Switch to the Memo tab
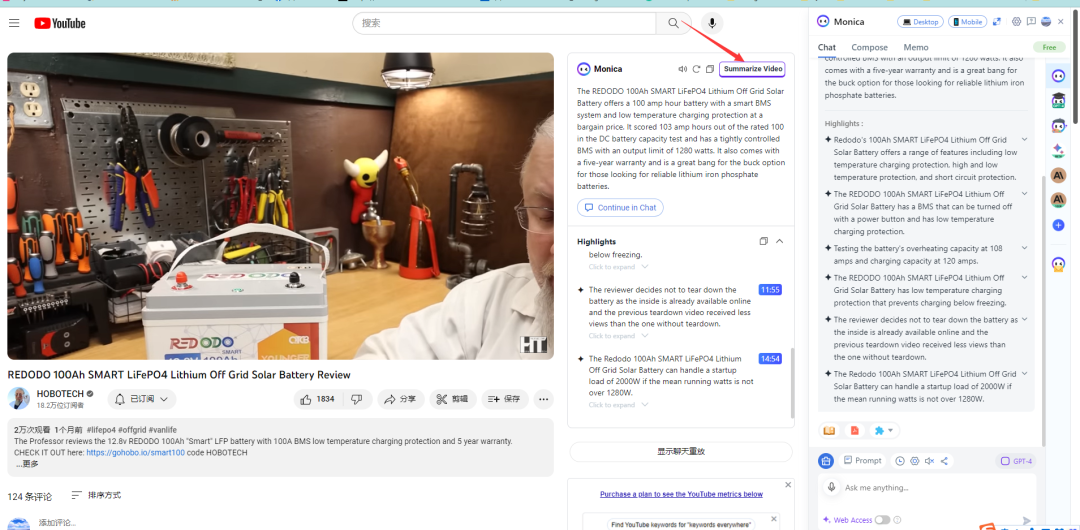Image resolution: width=1080 pixels, height=530 pixels. click(x=916, y=48)
